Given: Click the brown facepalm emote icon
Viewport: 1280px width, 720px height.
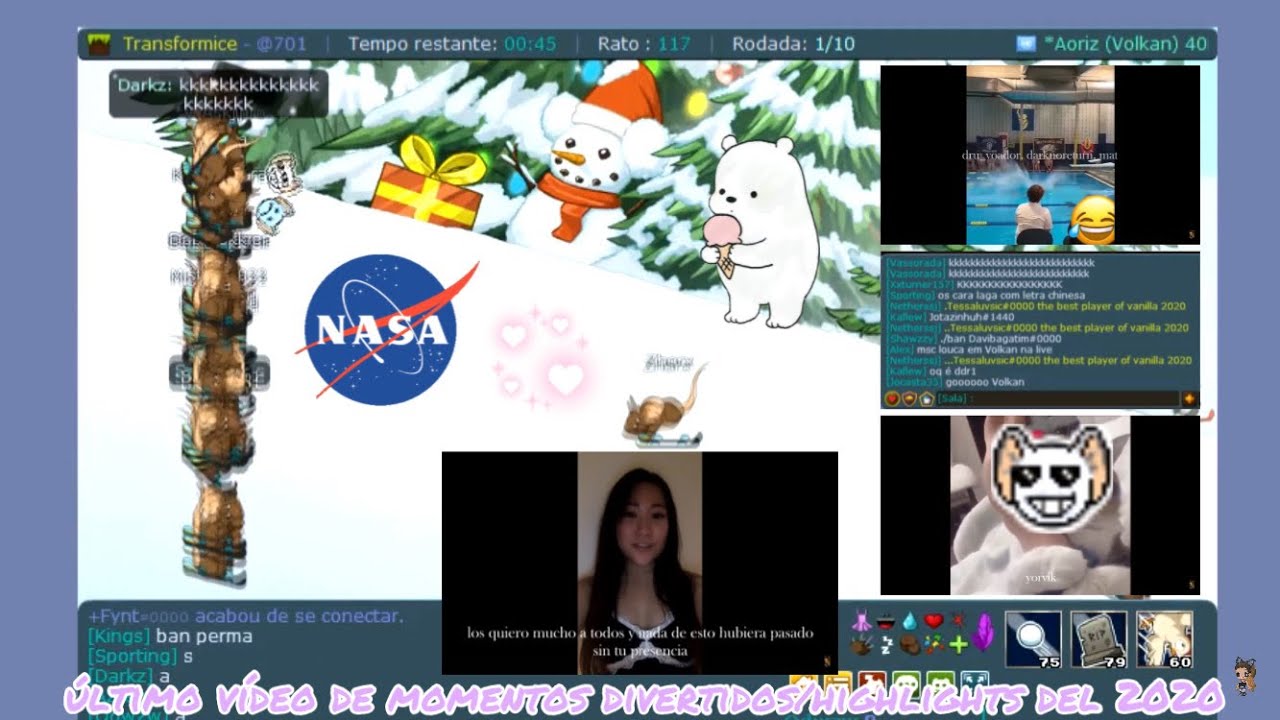Looking at the screenshot, I should pyautogui.click(x=910, y=645).
